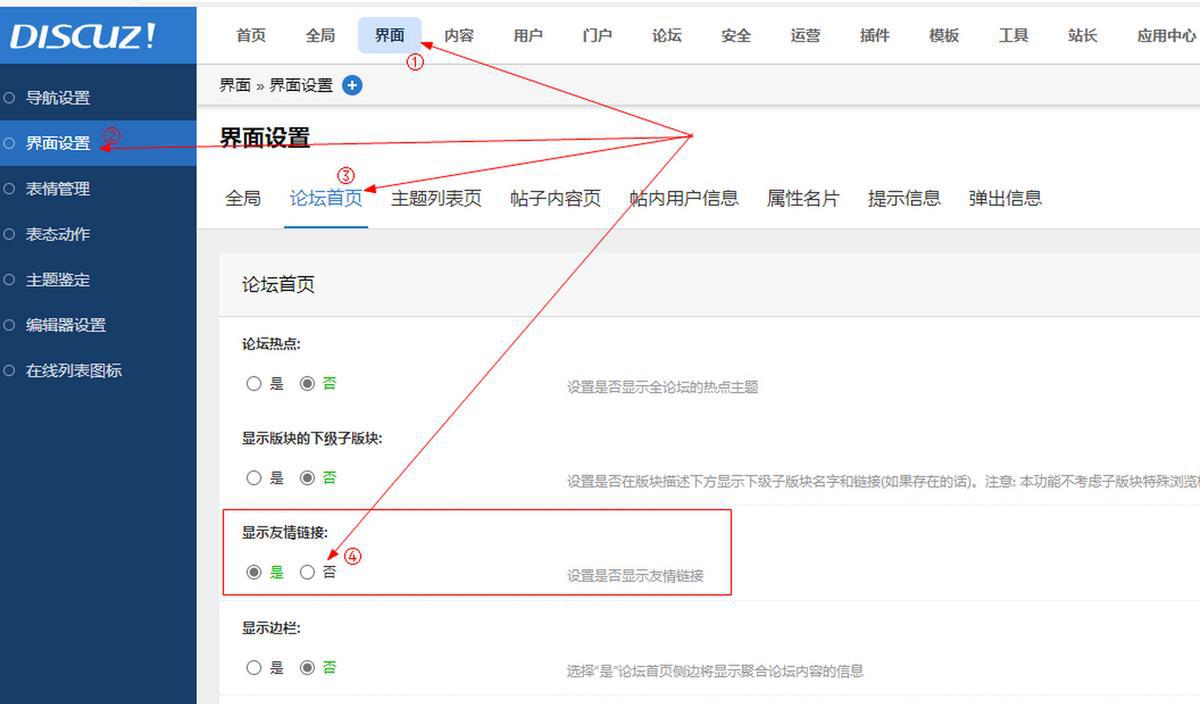This screenshot has width=1200, height=704.
Task: Select 否 for 显示友情链接
Action: (307, 572)
